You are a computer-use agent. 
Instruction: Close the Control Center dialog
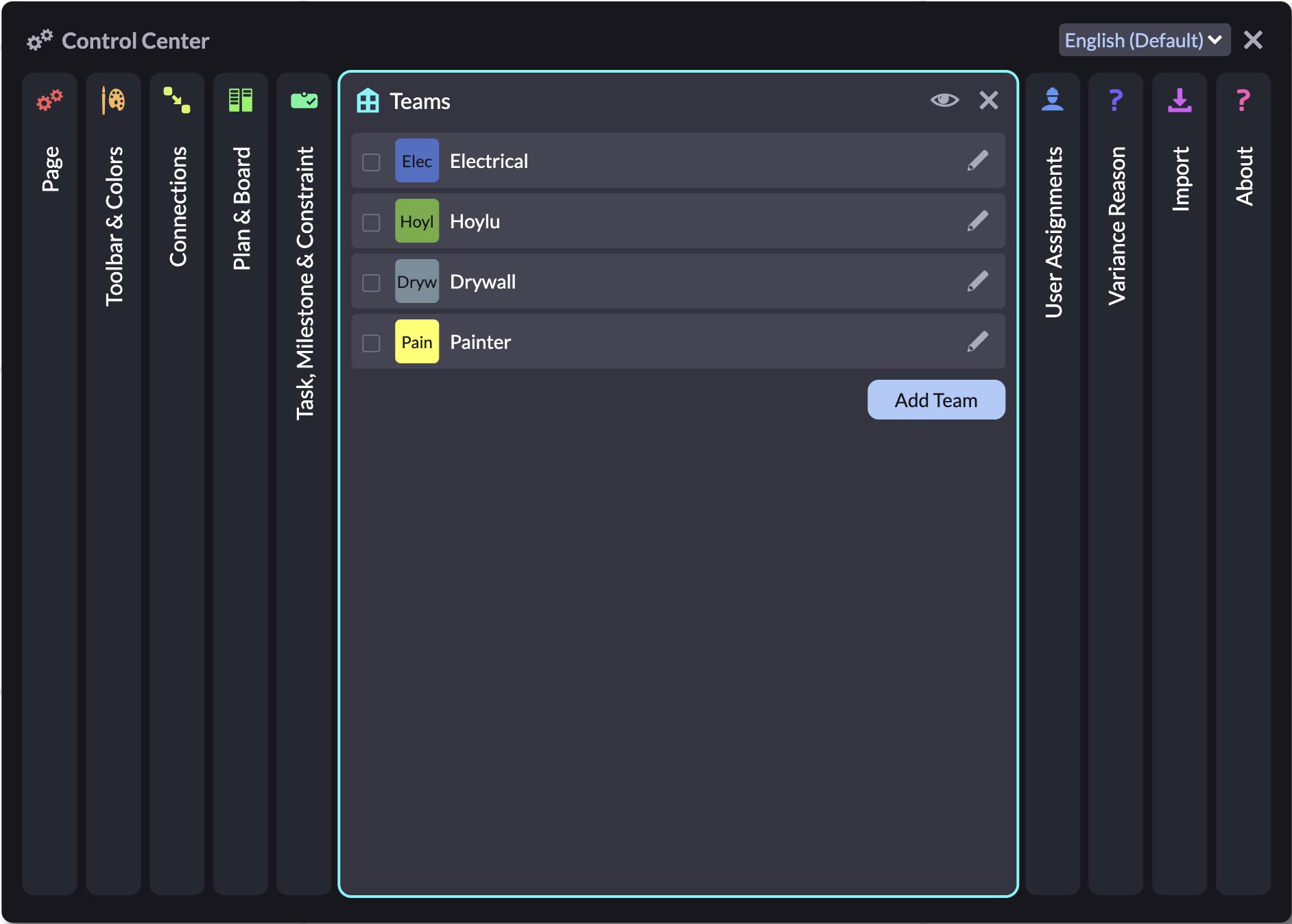[1253, 40]
